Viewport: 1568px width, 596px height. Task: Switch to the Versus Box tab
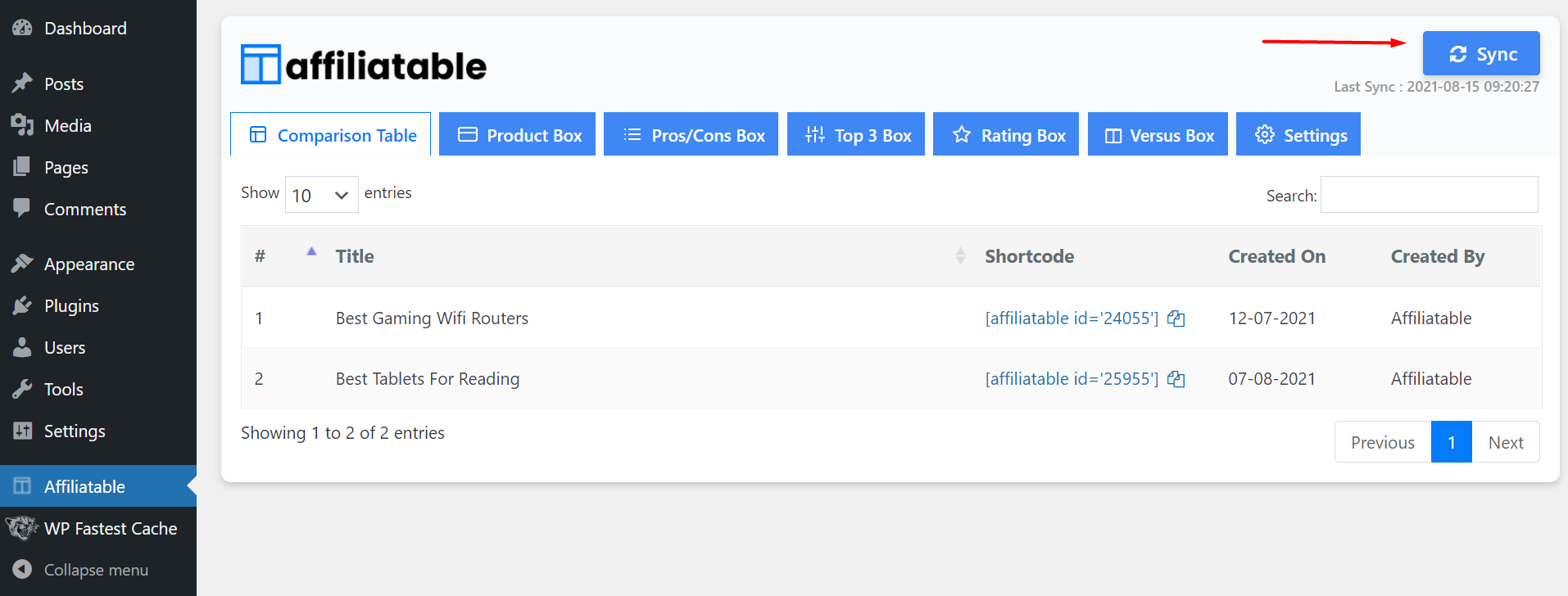(x=1158, y=134)
